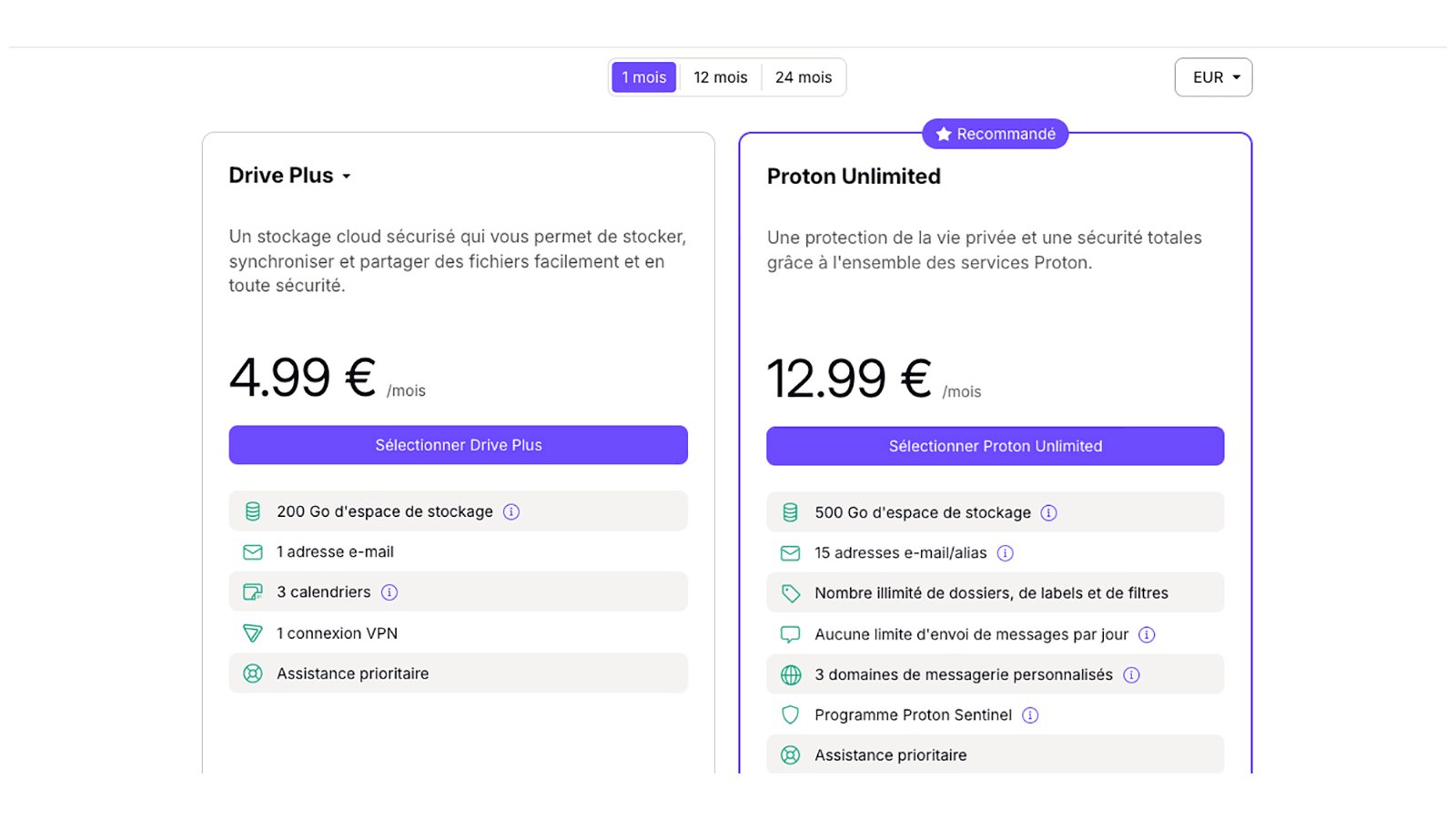This screenshot has height=819, width=1456.
Task: Click info icon beside Programme Proton Sentinel
Action: [x=1030, y=715]
